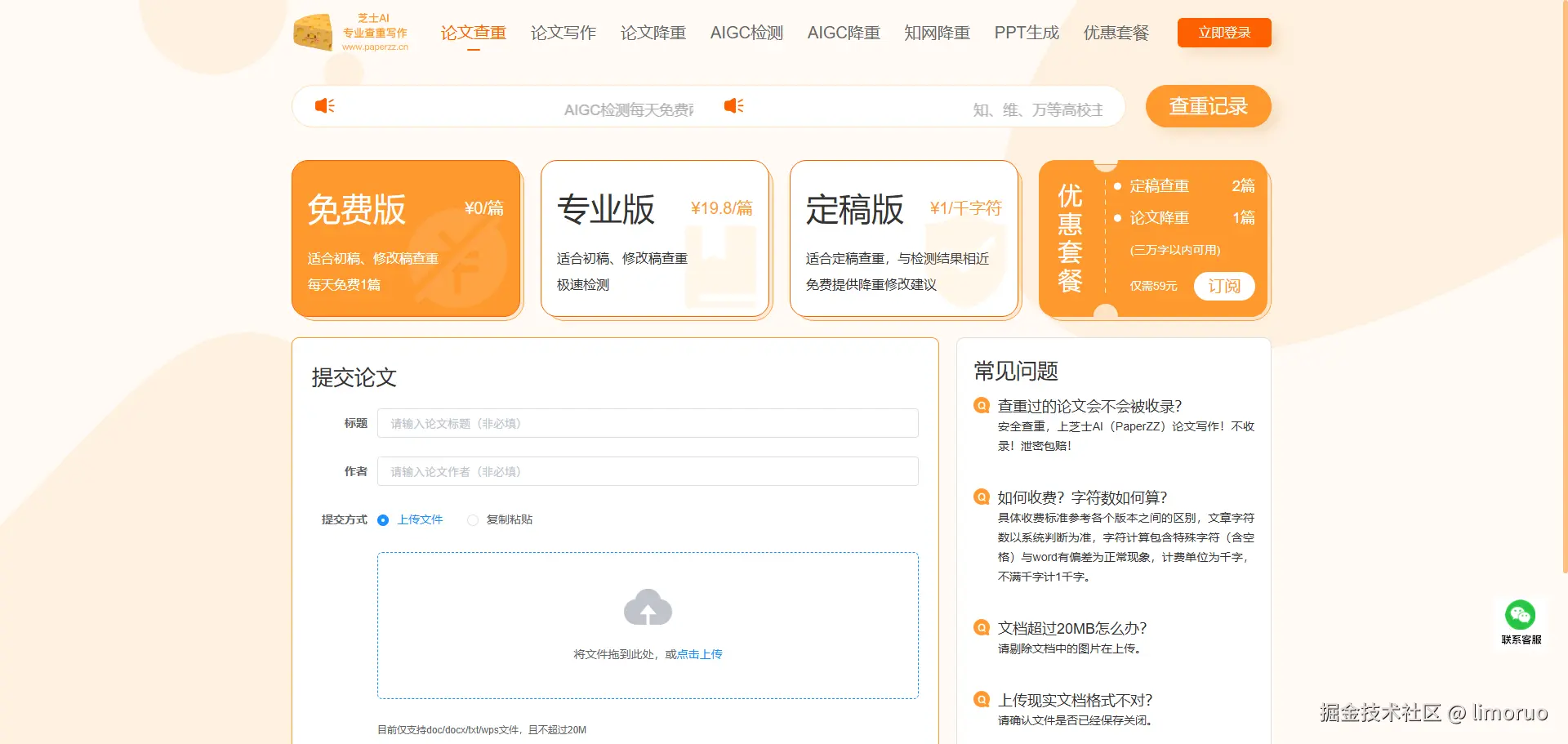Click the scrolling AIGC检测每天免费 announcement text

(629, 109)
